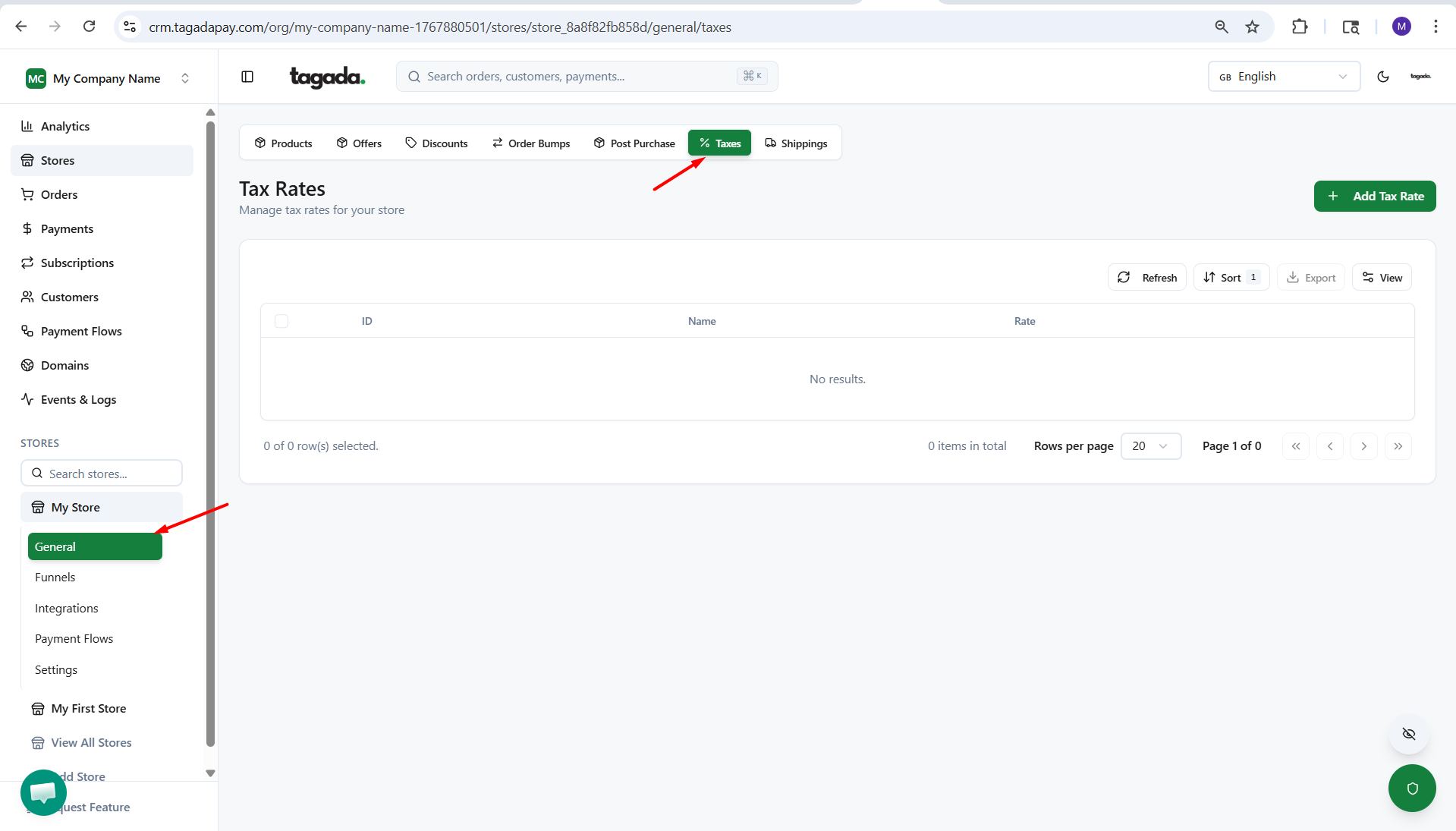Tick the select-all checkbox in table header
1456x831 pixels.
281,321
